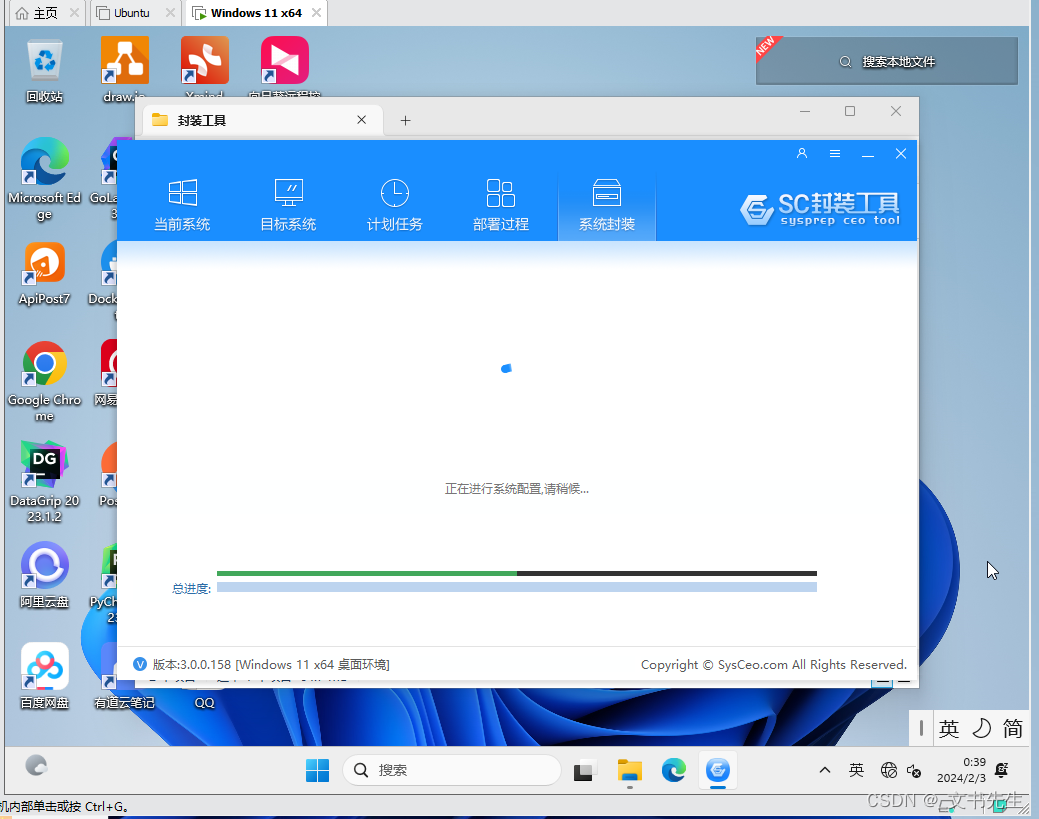The width and height of the screenshot is (1039, 819).
Task: Toggle 简 simplified Chinese on IME bar
Action: coord(1012,729)
